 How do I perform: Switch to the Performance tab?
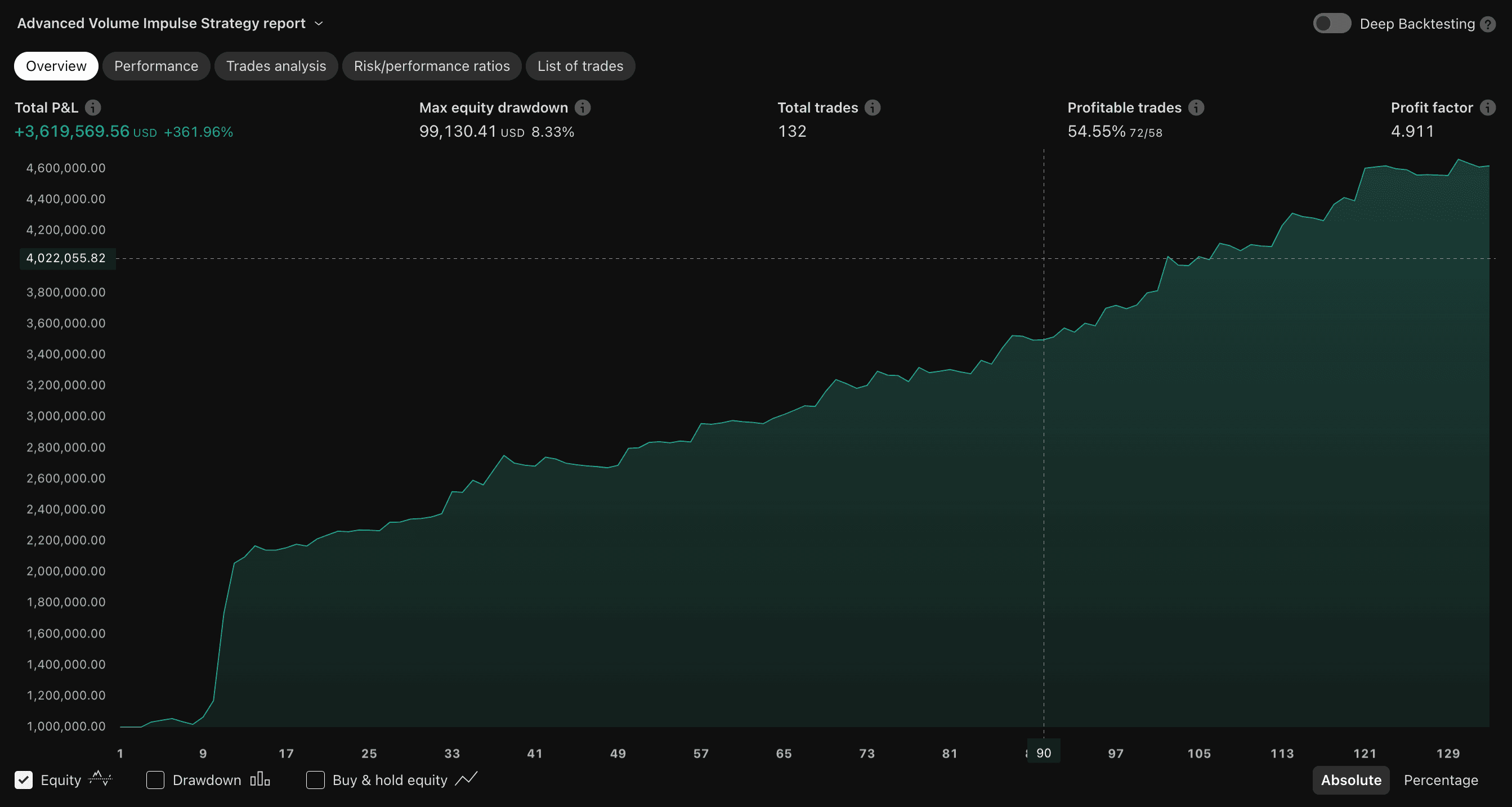156,66
